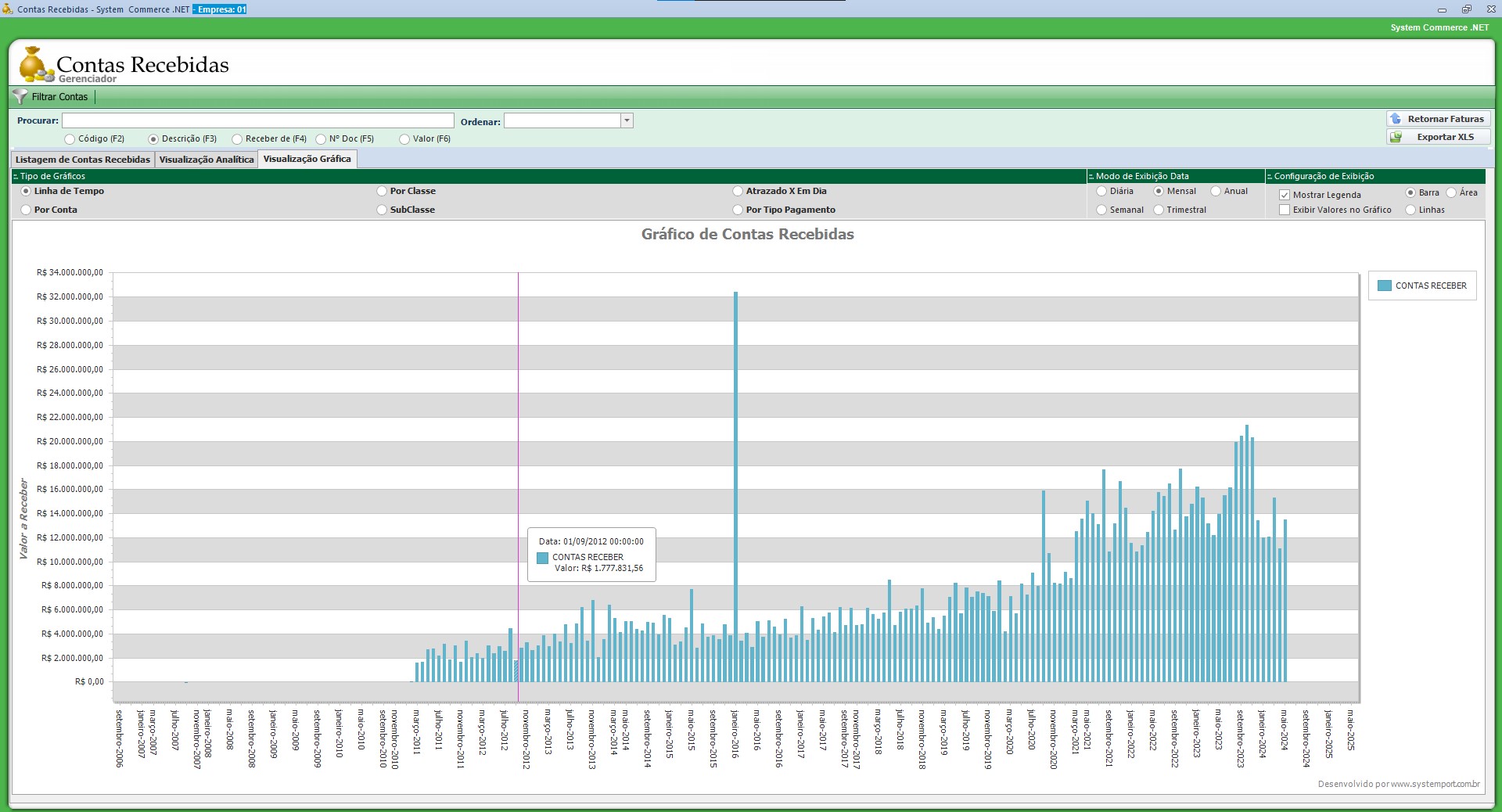Choose the Por Classe chart type
The image size is (1502, 812).
coord(382,191)
